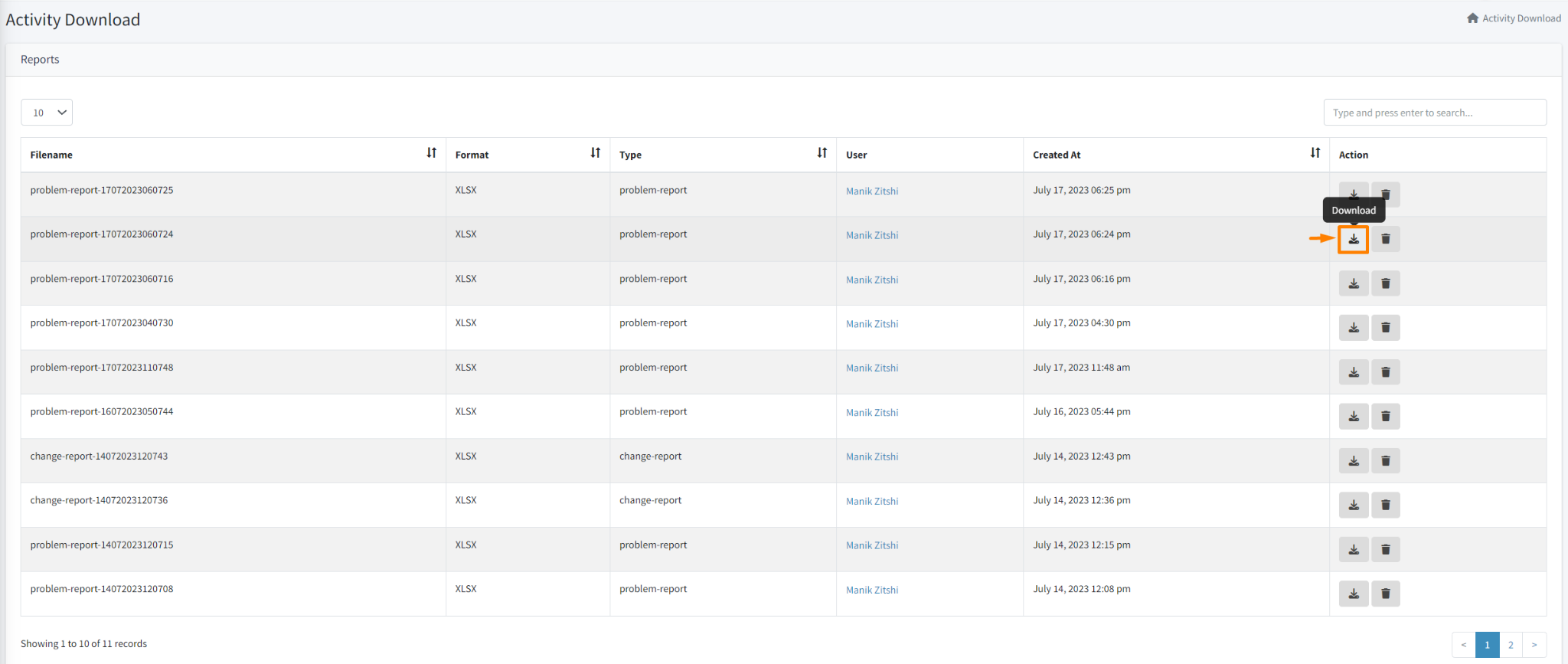Image resolution: width=1568 pixels, height=664 pixels.
Task: Go to next page arrow
Action: tap(1534, 645)
